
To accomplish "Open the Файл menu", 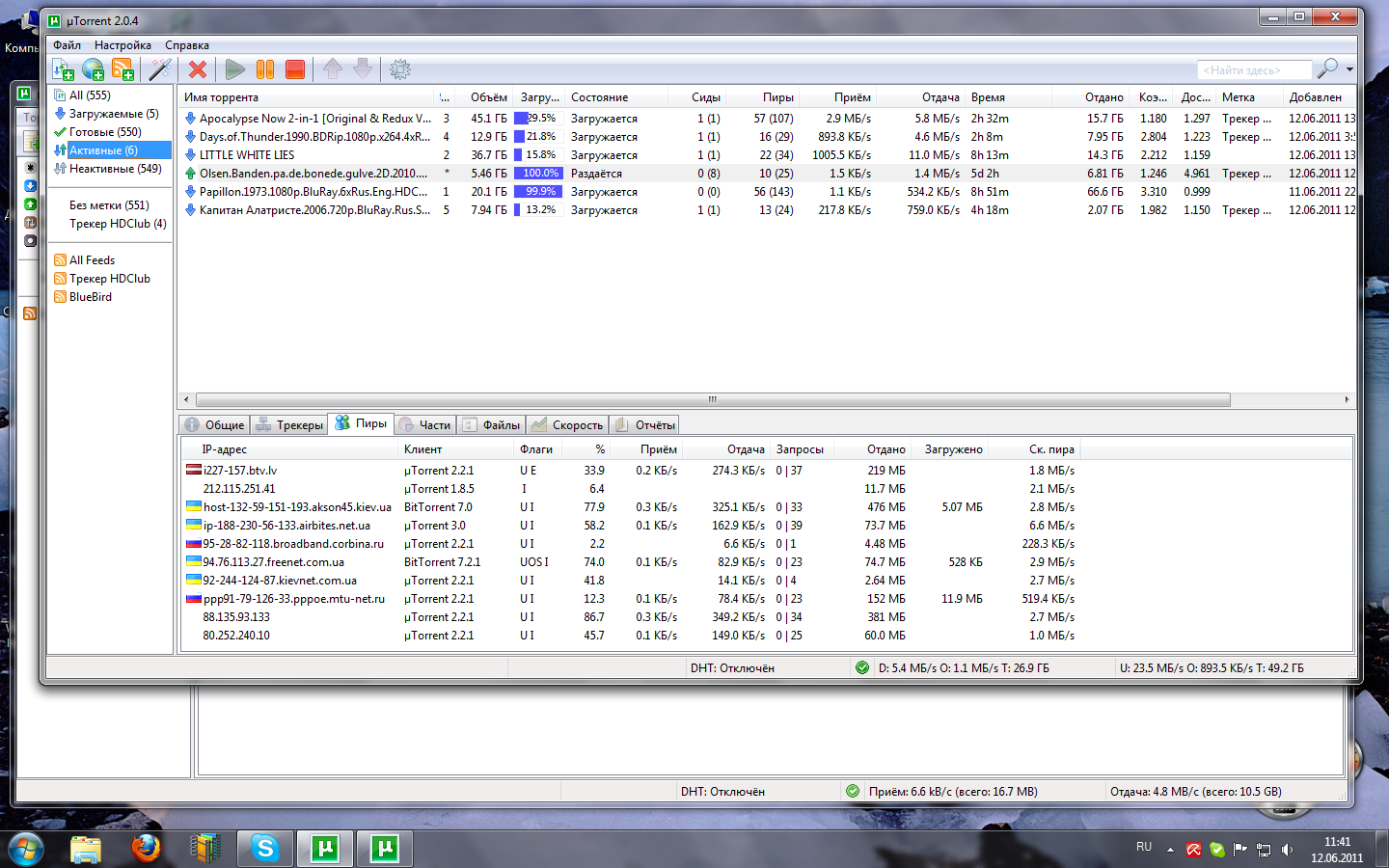I will coord(68,45).
